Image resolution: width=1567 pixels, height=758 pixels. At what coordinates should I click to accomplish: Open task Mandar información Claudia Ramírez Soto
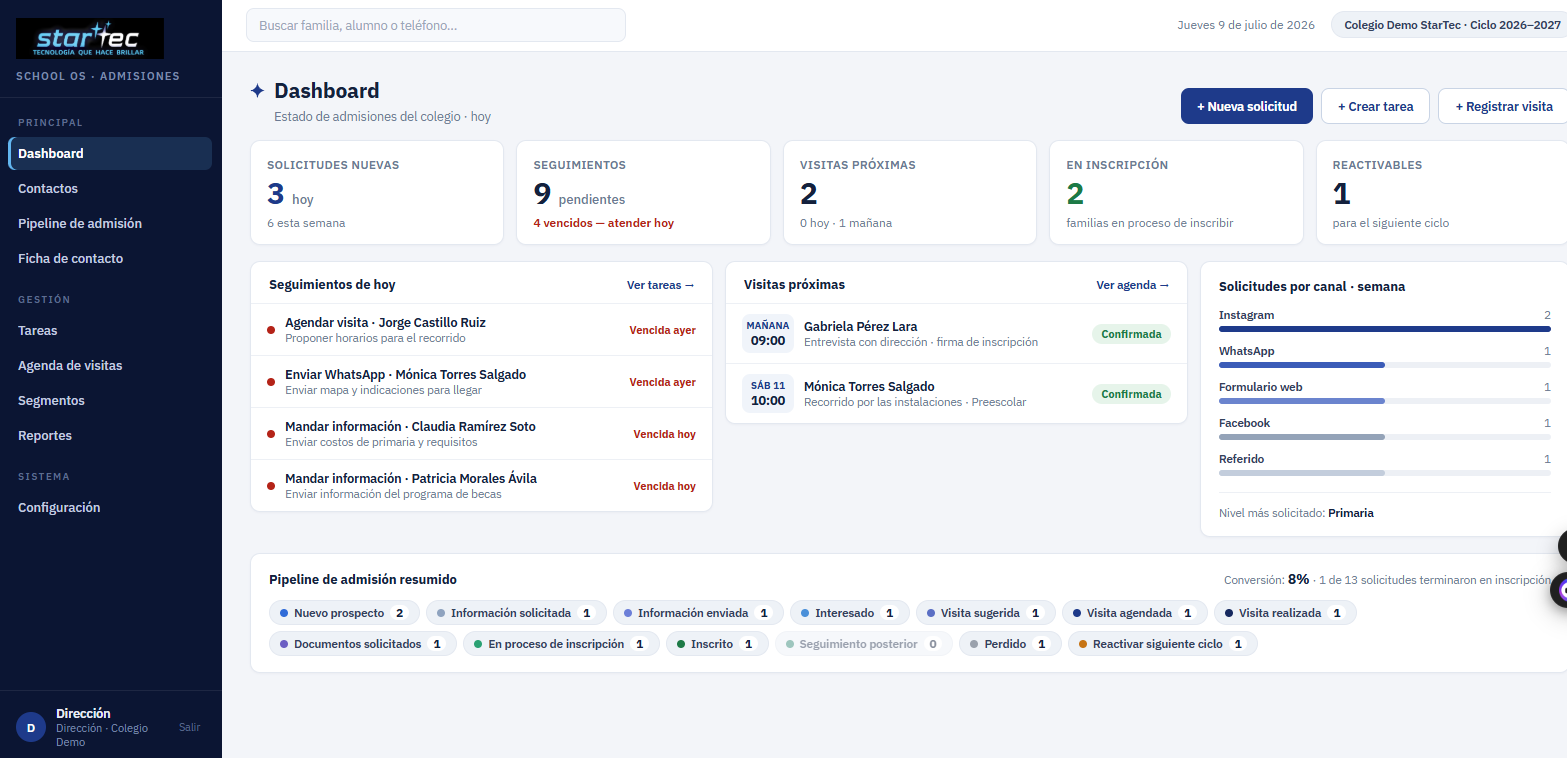(481, 434)
